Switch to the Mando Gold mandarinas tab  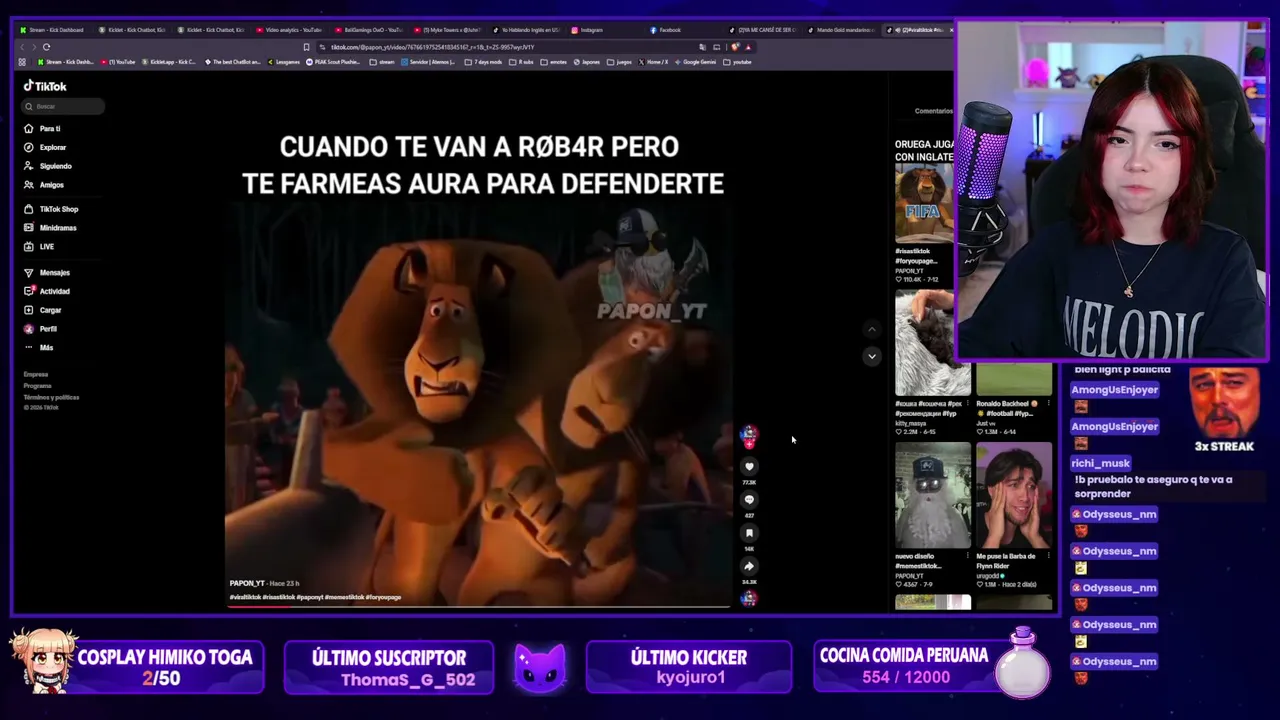840,30
